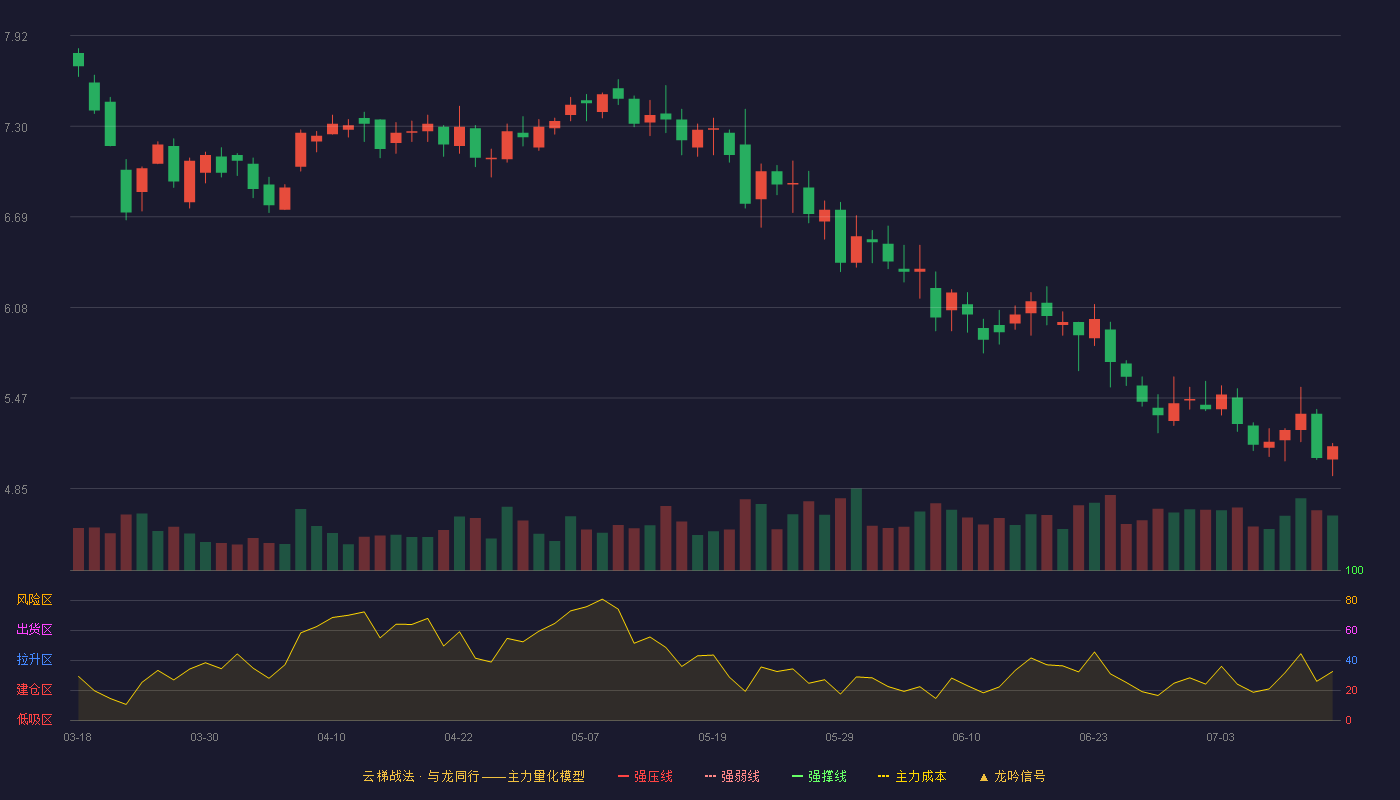
Task: Click the 03-18 date axis label
Action: click(78, 737)
